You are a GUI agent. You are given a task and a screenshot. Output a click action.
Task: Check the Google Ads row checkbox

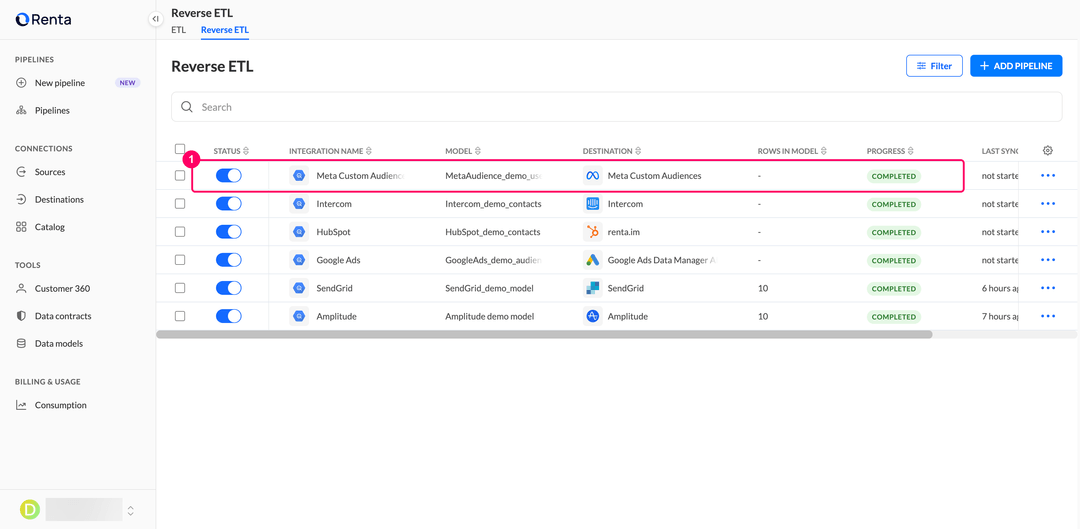pos(180,260)
